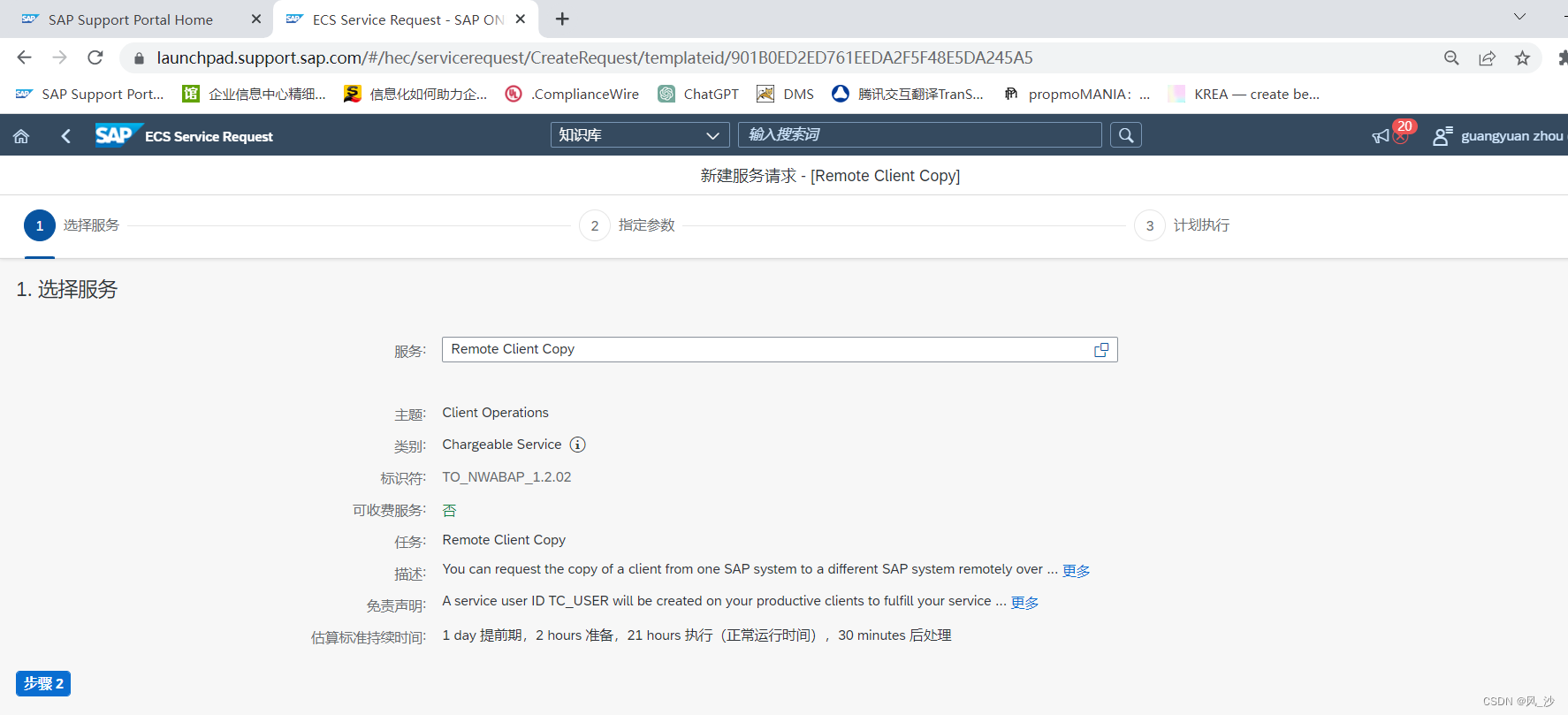The image size is (1568, 715).
Task: Open 信息化如何助力企 bookmark
Action: click(416, 94)
